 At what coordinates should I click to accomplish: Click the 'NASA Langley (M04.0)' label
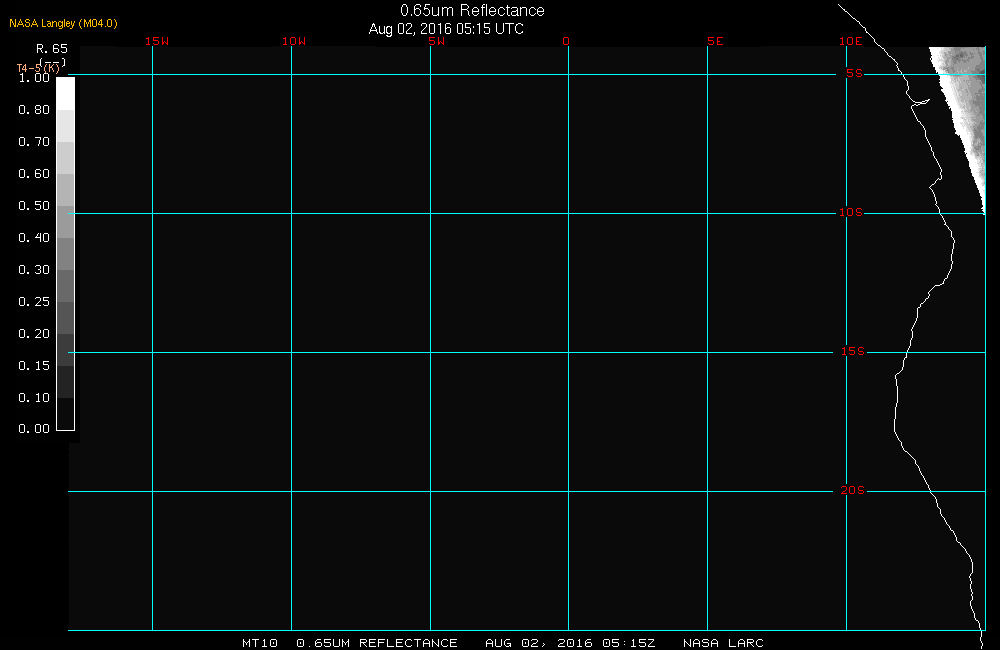(x=63, y=23)
